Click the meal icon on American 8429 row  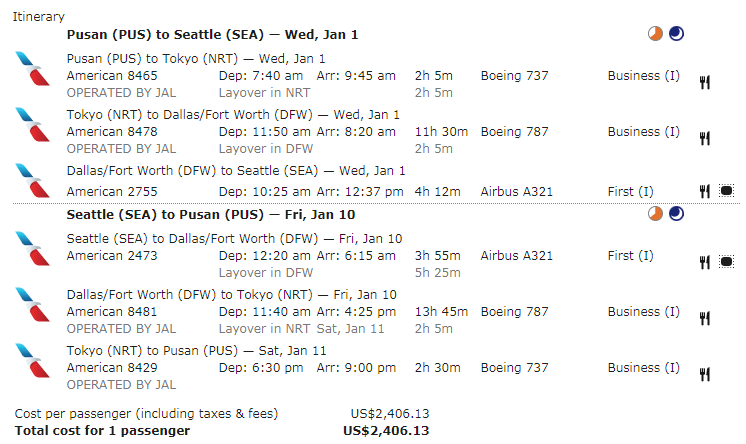[x=705, y=375]
